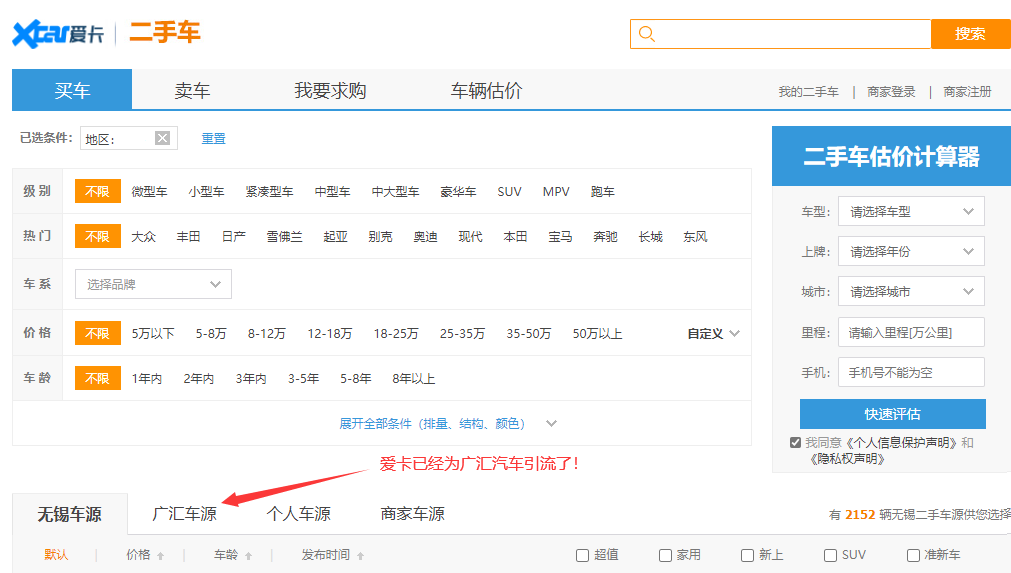
Task: Select 不限 in the 级别 row
Action: tap(97, 191)
